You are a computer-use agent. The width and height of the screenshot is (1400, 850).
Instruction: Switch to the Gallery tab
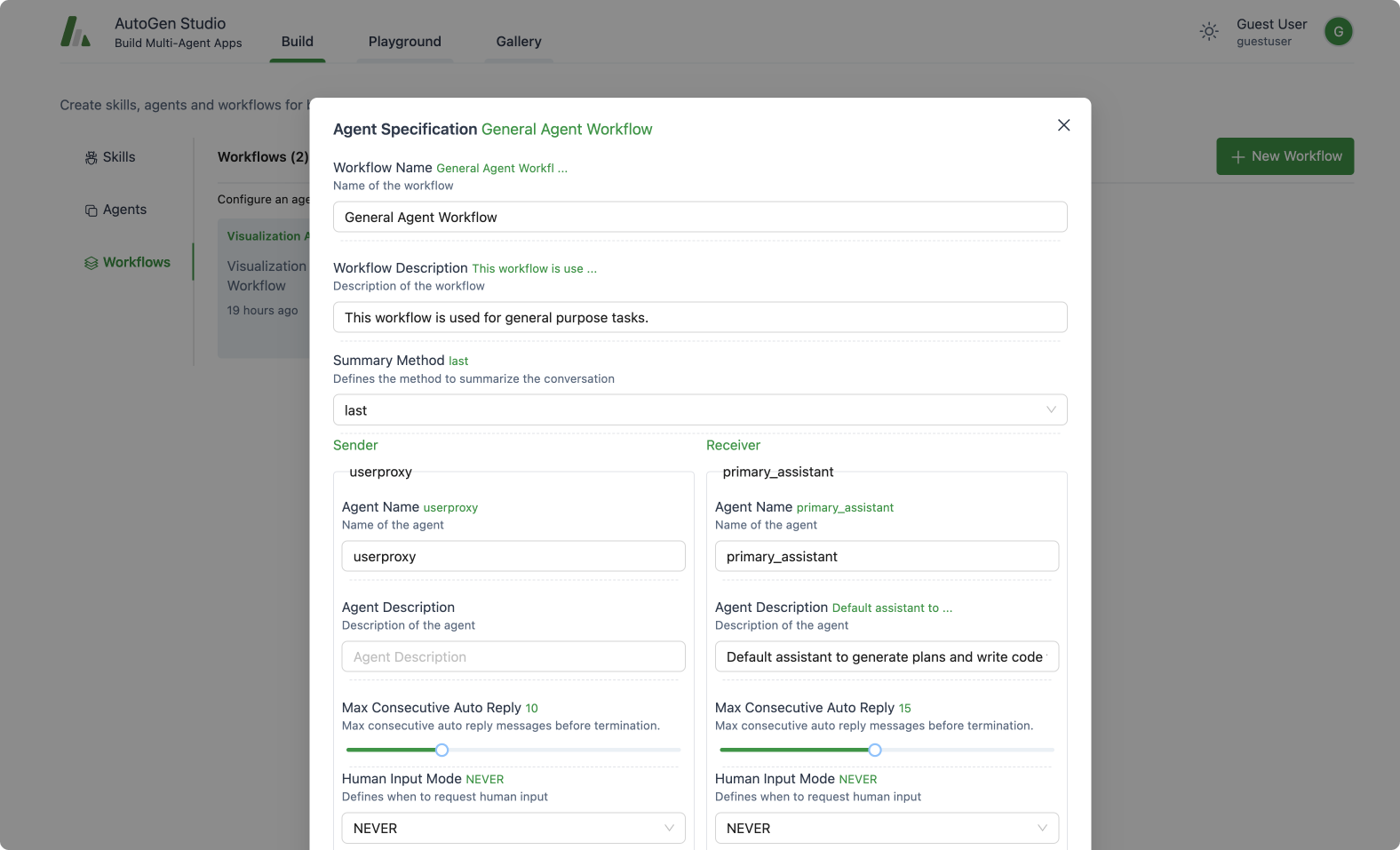click(x=518, y=42)
